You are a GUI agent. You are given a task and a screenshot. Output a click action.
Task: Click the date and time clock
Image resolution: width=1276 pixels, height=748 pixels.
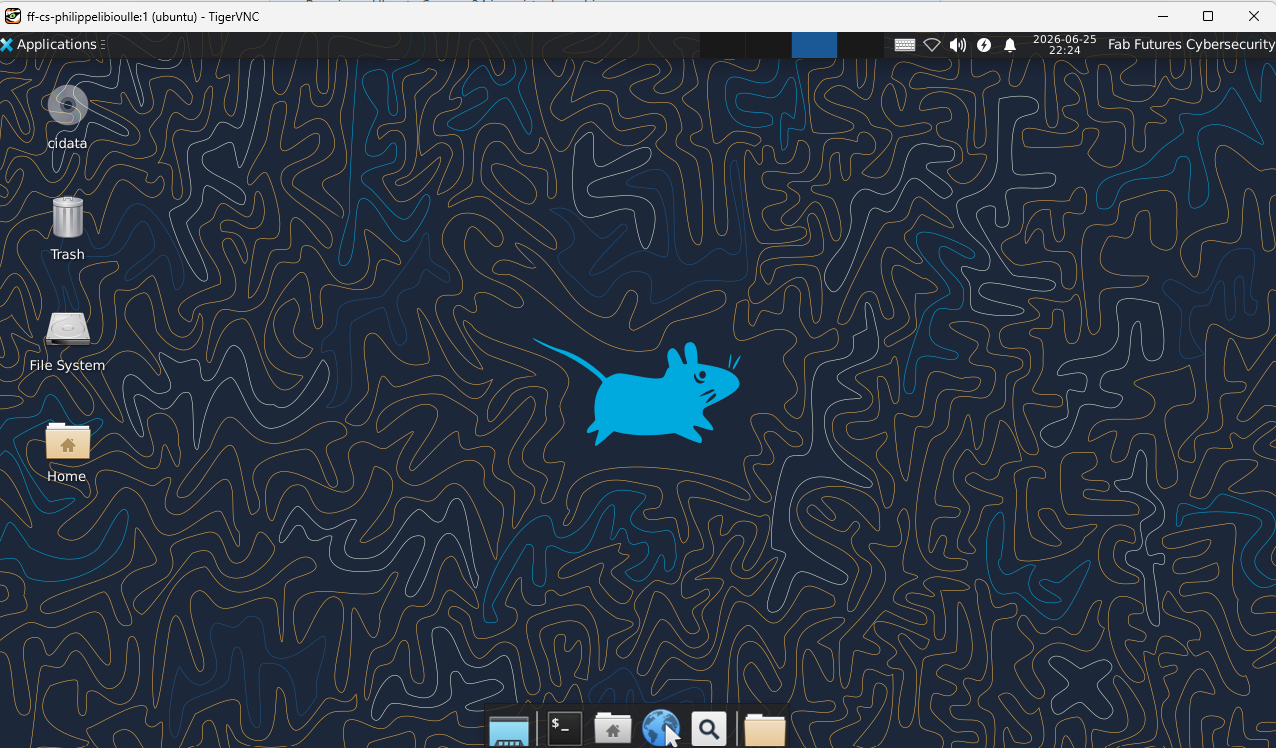click(x=1064, y=44)
